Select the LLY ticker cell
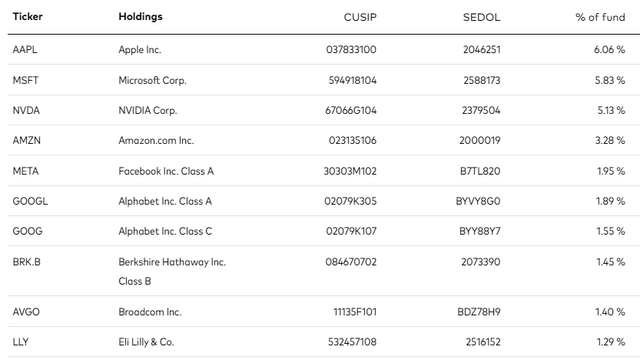The image size is (640, 360). click(20, 342)
